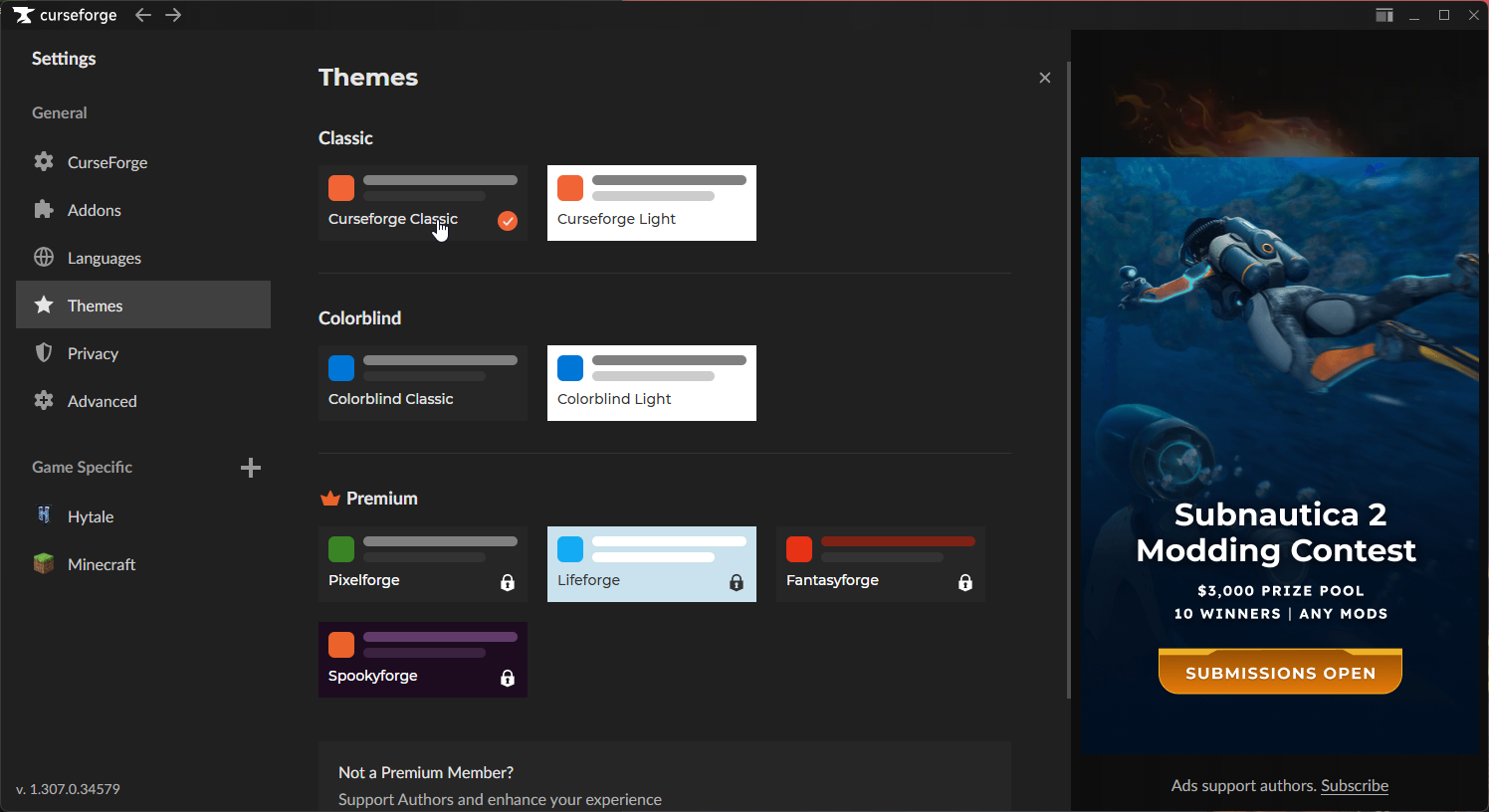Open Hytale game settings

143,515
